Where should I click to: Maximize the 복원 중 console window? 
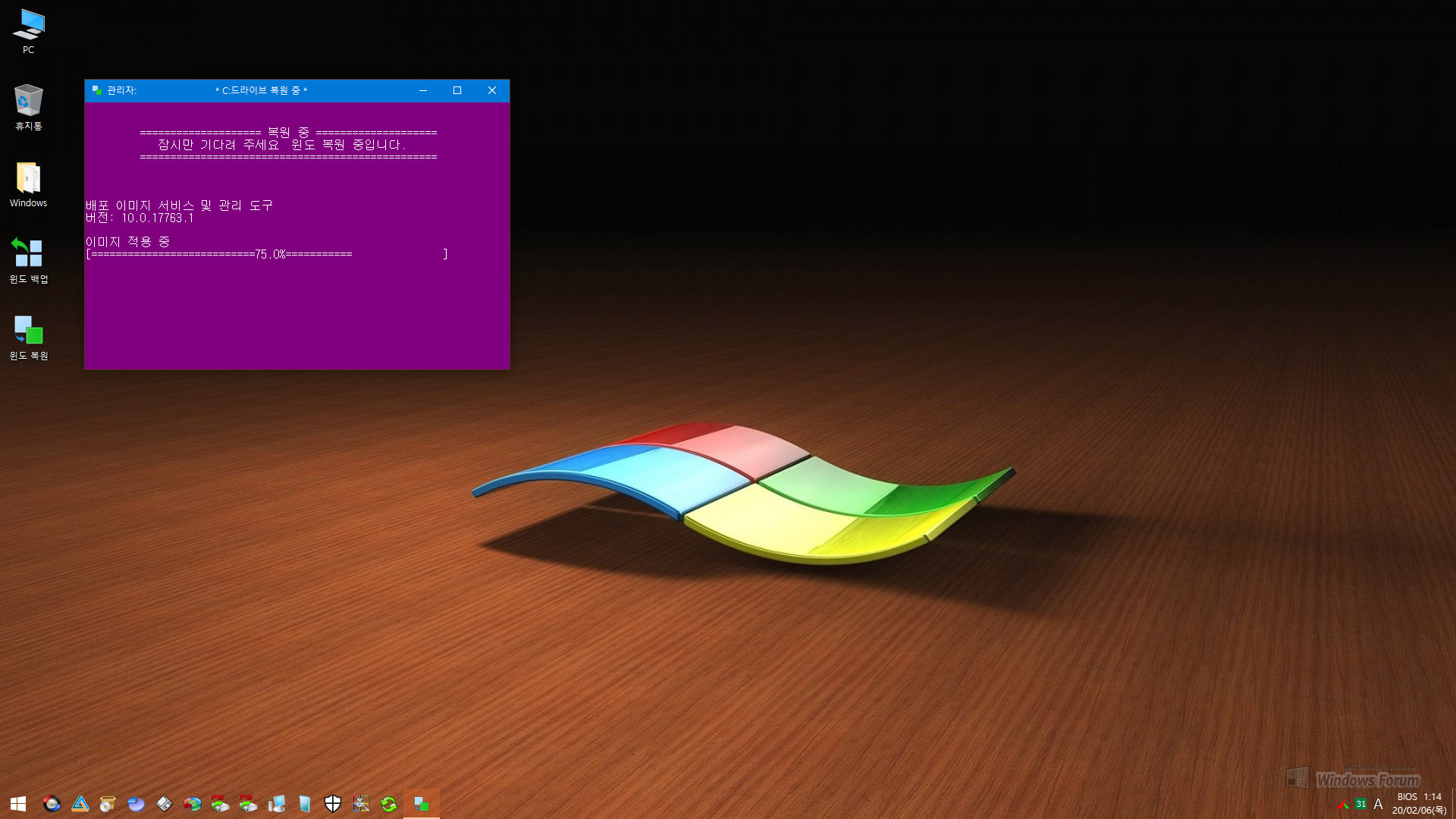click(457, 90)
